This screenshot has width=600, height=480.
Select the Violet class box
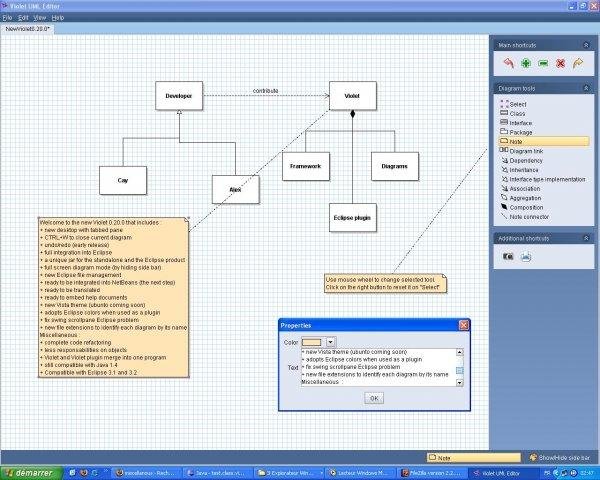[352, 96]
